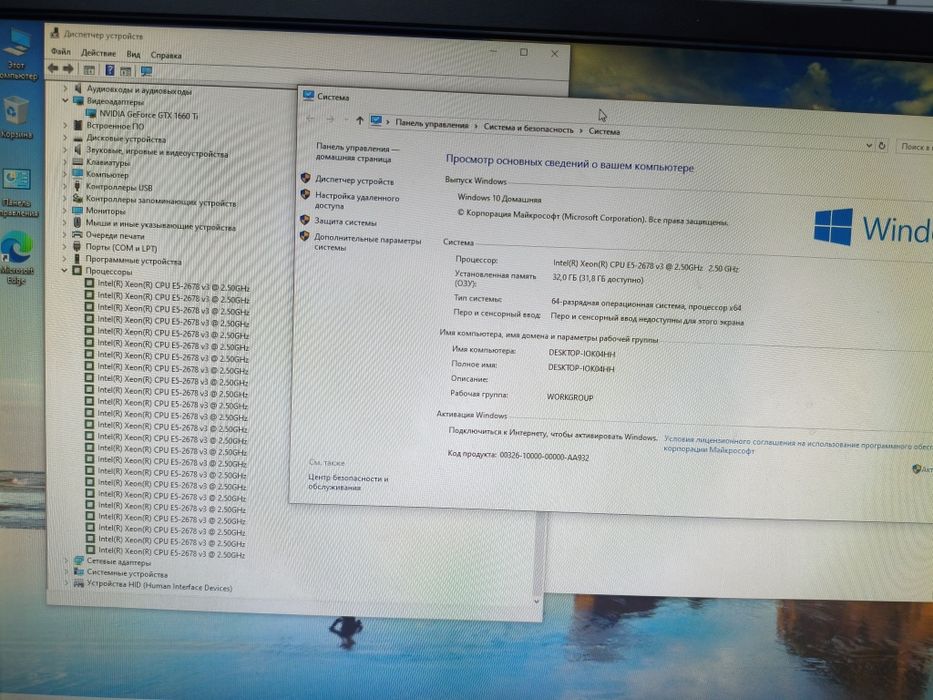Select NVIDIA GeForce GTX 1660 Ti device

click(x=148, y=115)
